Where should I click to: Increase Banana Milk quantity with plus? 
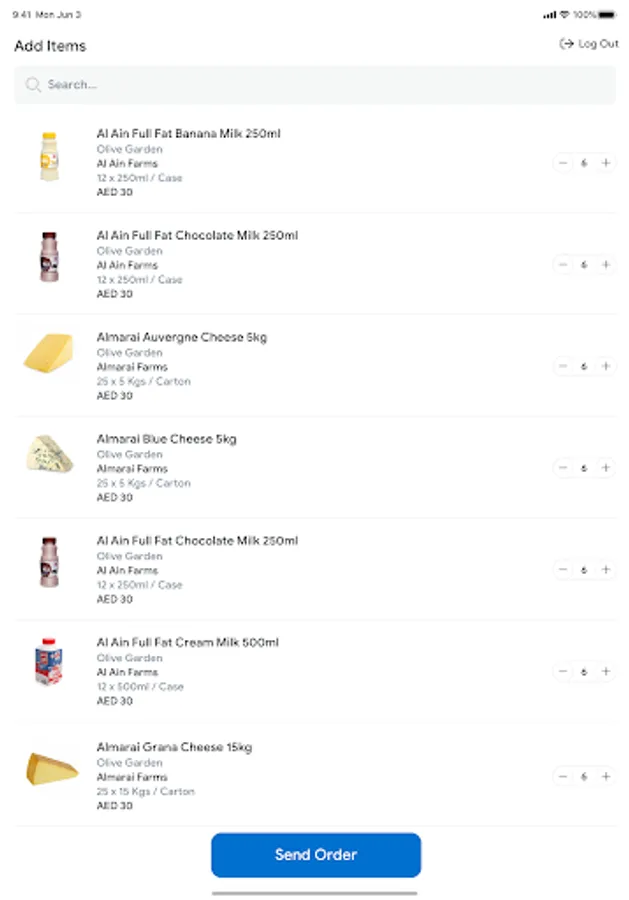point(605,163)
